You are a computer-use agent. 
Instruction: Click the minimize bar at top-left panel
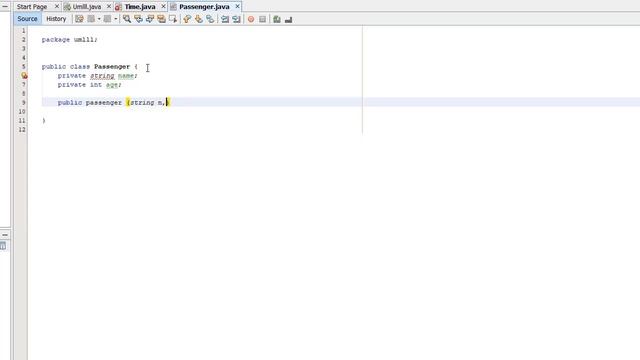pos(5,6)
